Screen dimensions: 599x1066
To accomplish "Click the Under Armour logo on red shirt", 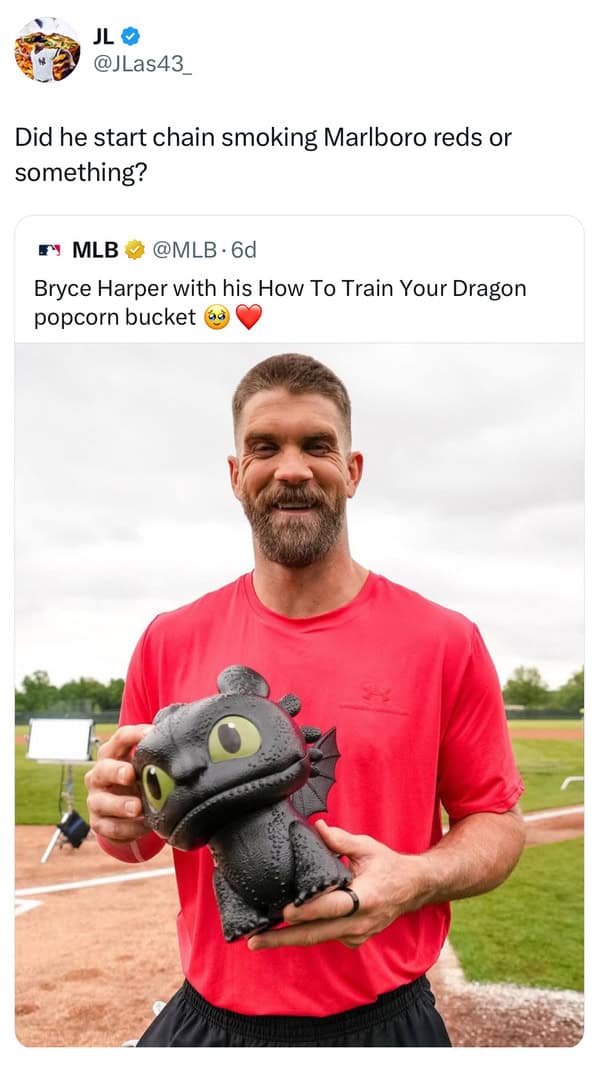I will (x=375, y=693).
